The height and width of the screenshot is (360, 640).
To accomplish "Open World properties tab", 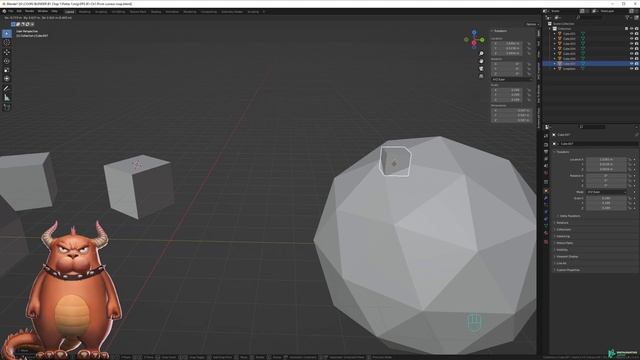I will (x=546, y=173).
